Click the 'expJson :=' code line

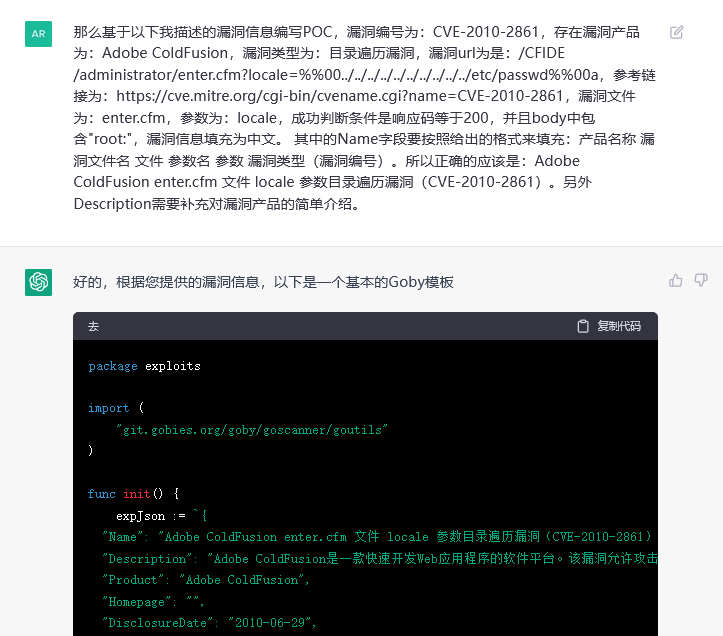tap(161, 516)
